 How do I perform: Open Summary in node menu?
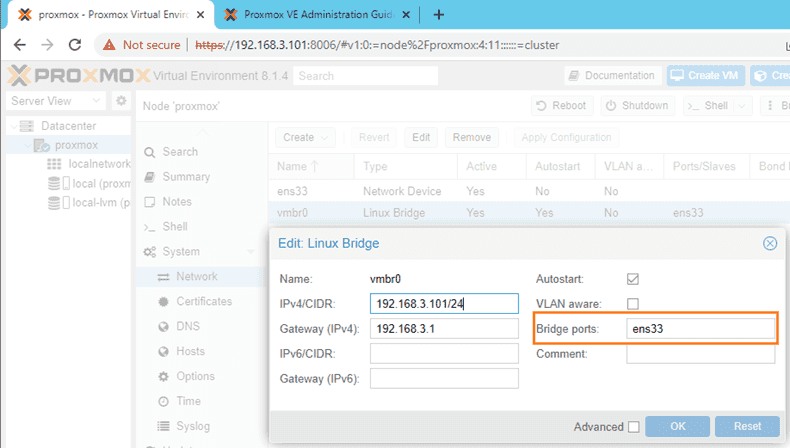click(200, 177)
